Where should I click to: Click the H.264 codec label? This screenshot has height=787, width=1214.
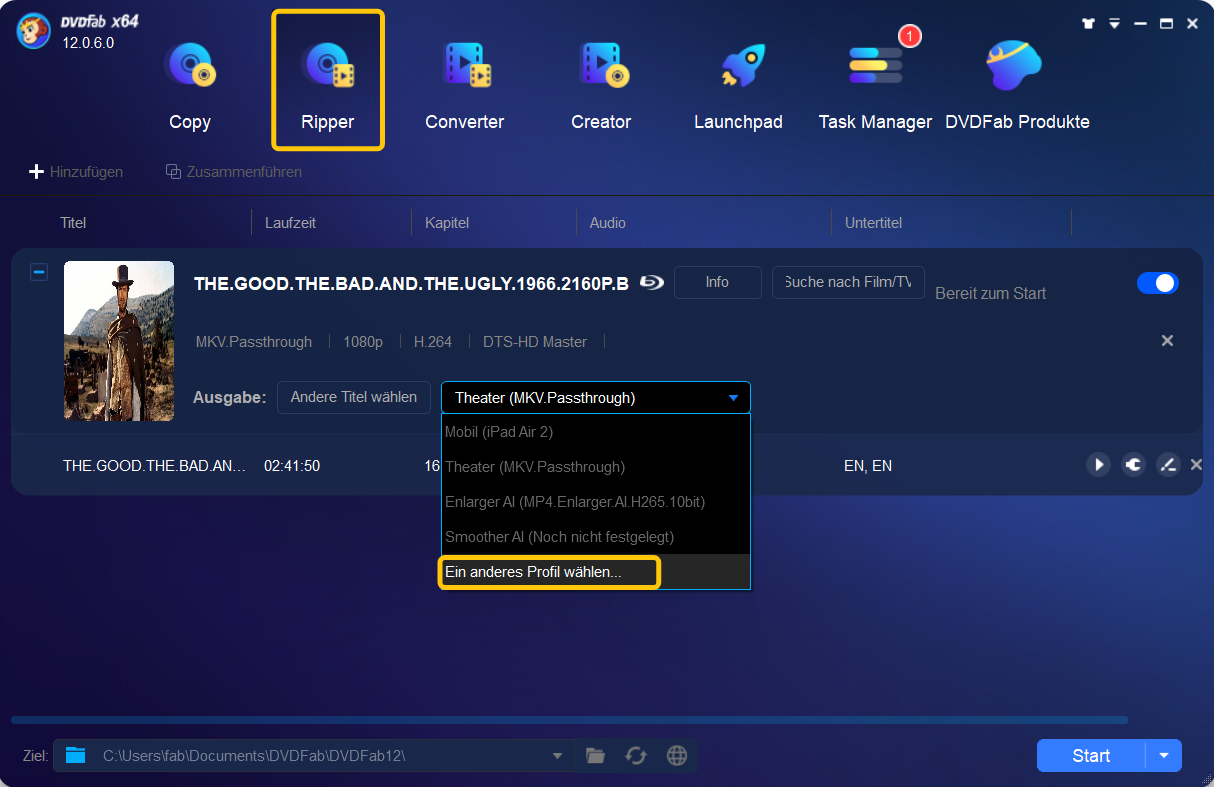tap(433, 342)
